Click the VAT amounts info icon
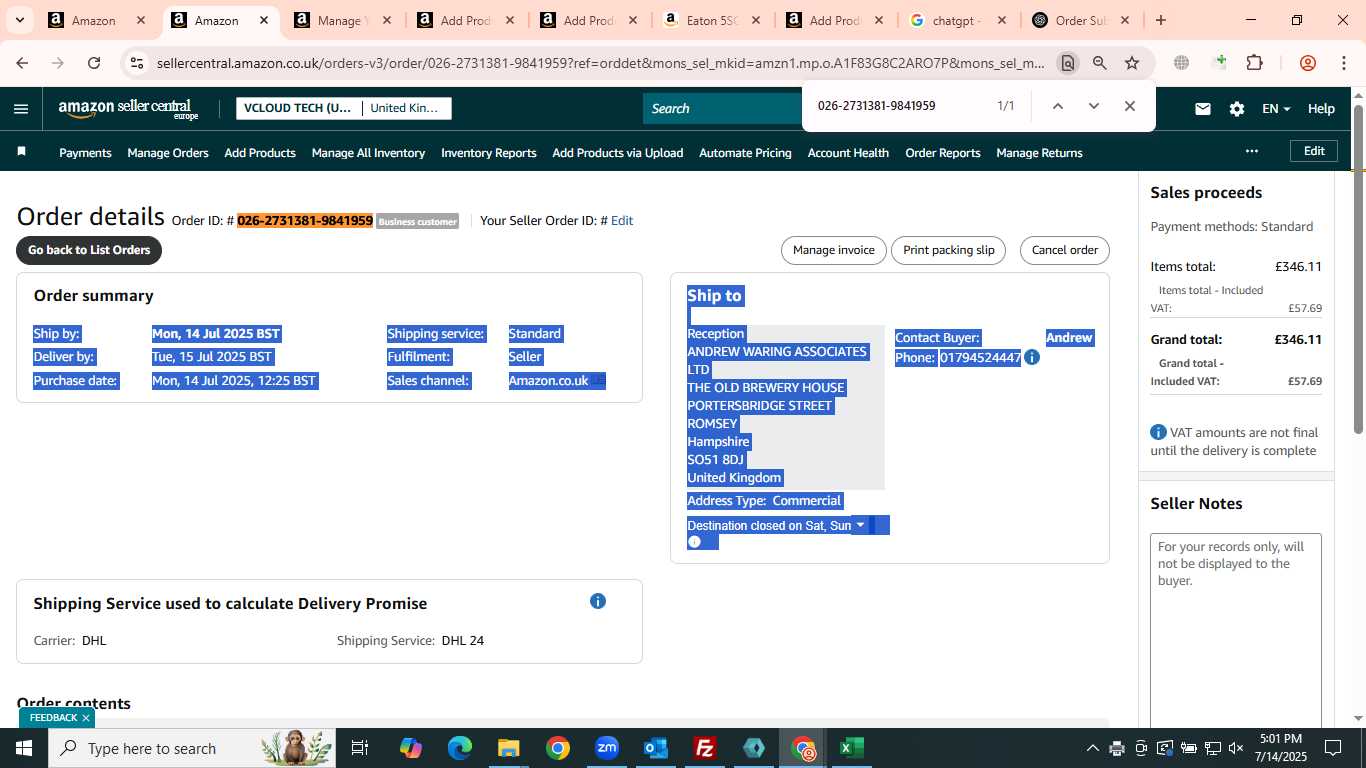 tap(1158, 432)
